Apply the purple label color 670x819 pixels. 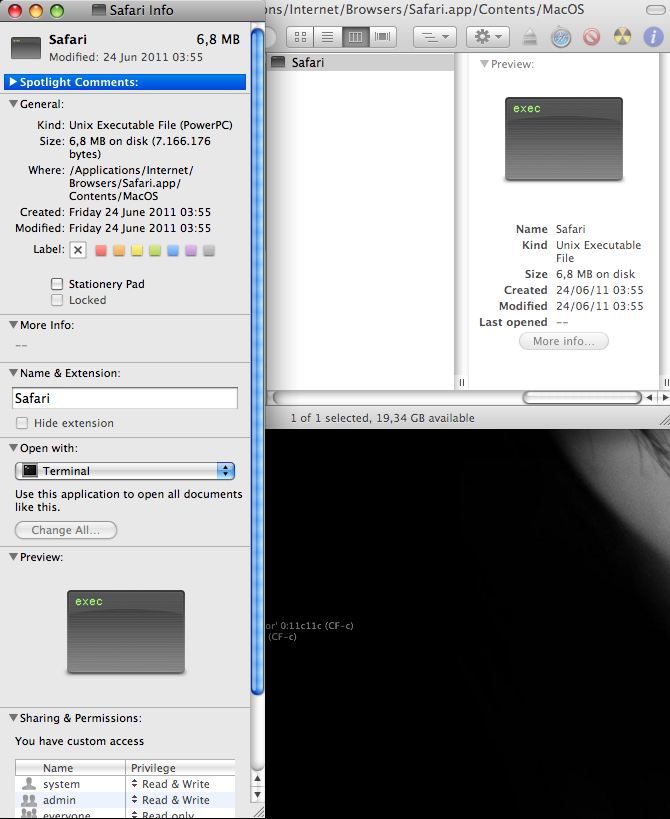click(191, 251)
